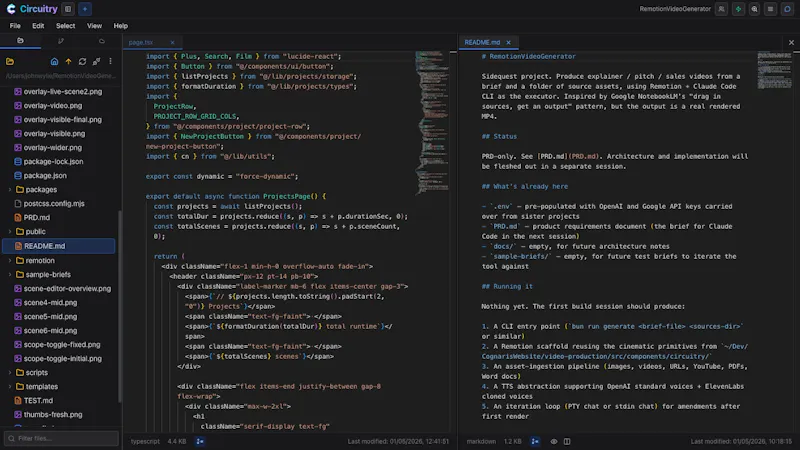
Task: Close the right editor pane
Action: [x=791, y=42]
